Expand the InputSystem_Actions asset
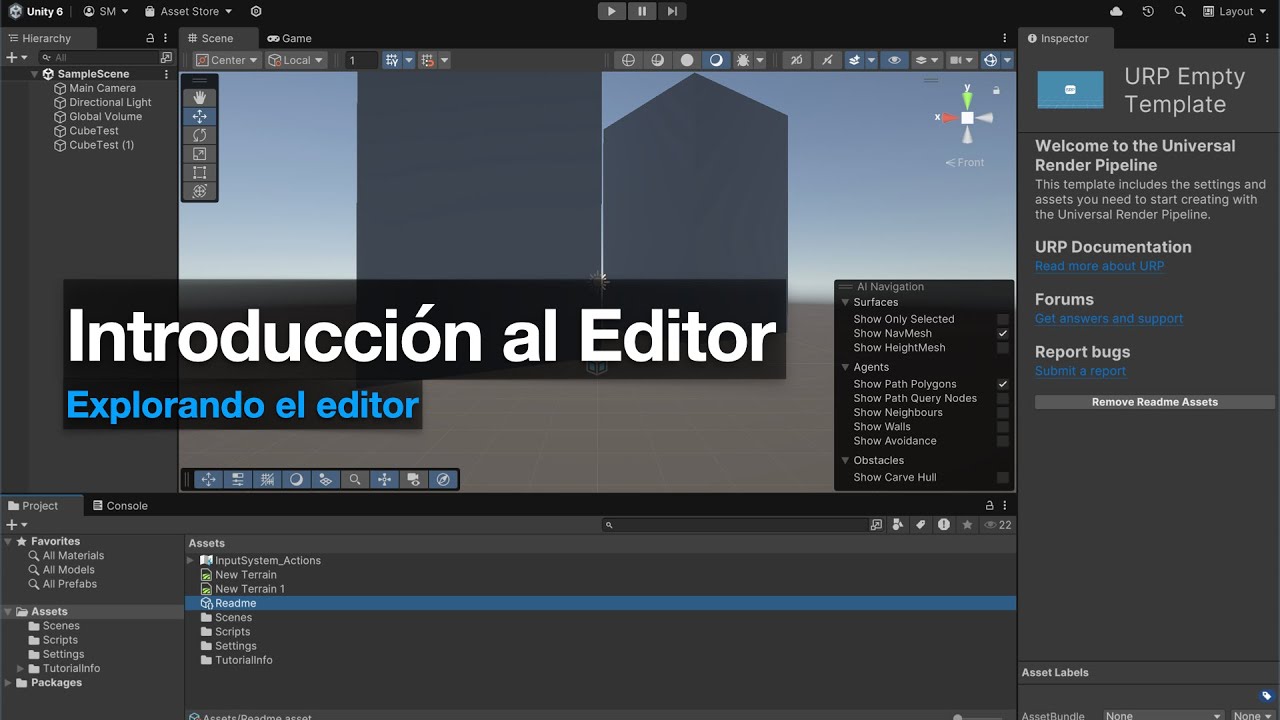1280x720 pixels. click(x=191, y=560)
